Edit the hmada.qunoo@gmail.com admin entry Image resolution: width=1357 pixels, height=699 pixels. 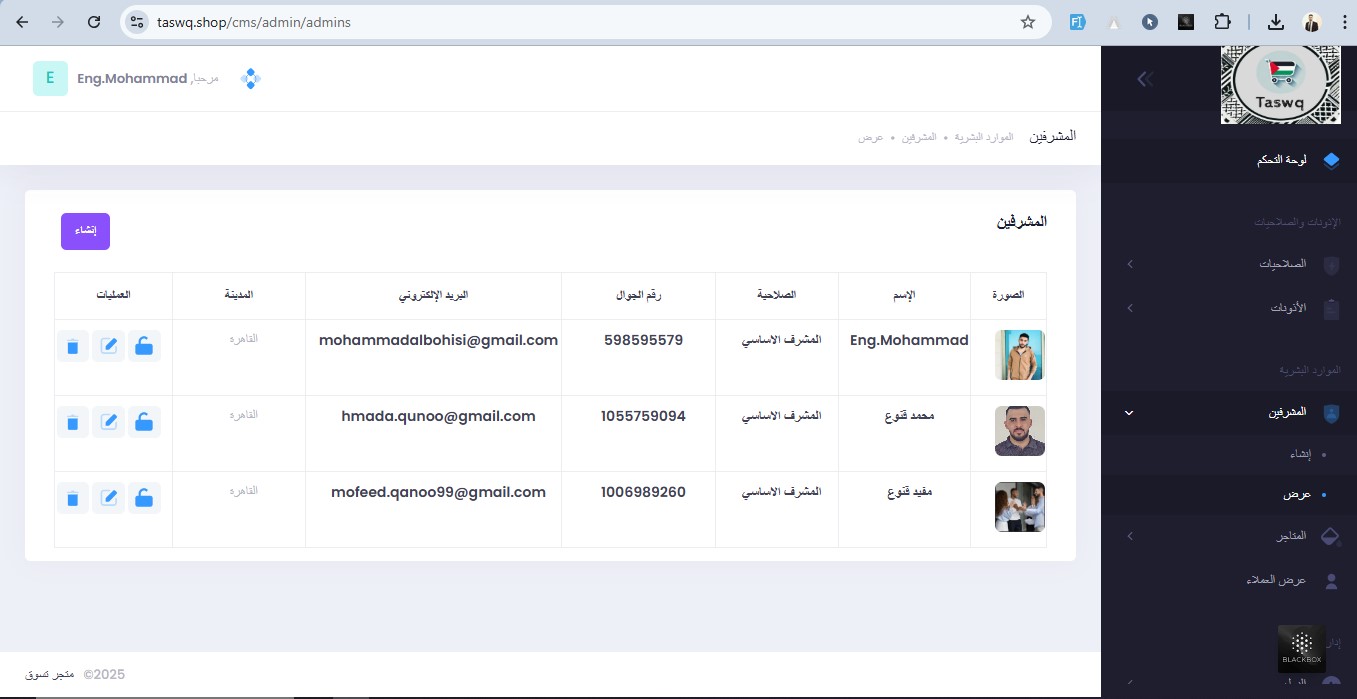tap(108, 422)
